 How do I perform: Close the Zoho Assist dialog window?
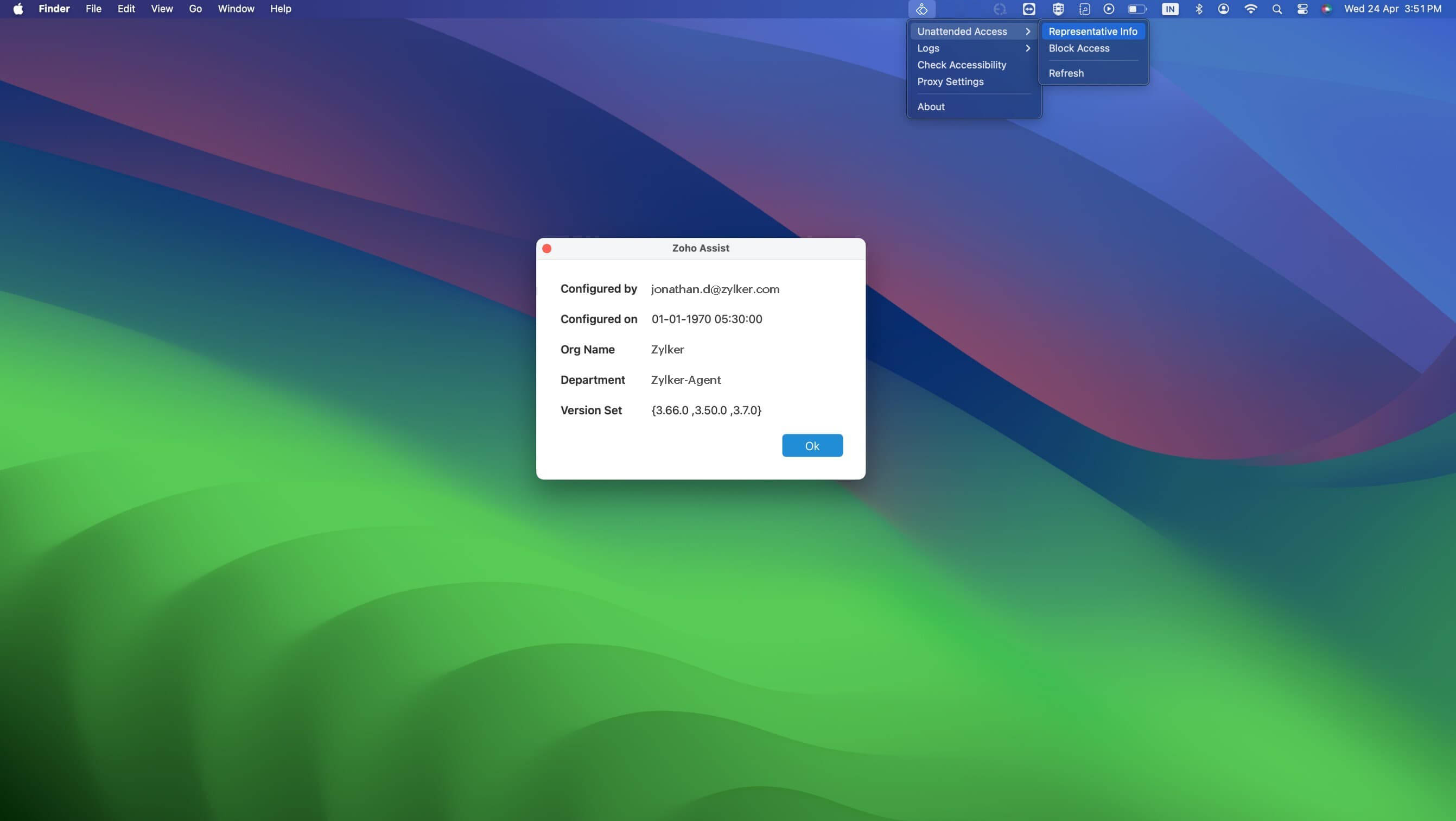(x=546, y=249)
